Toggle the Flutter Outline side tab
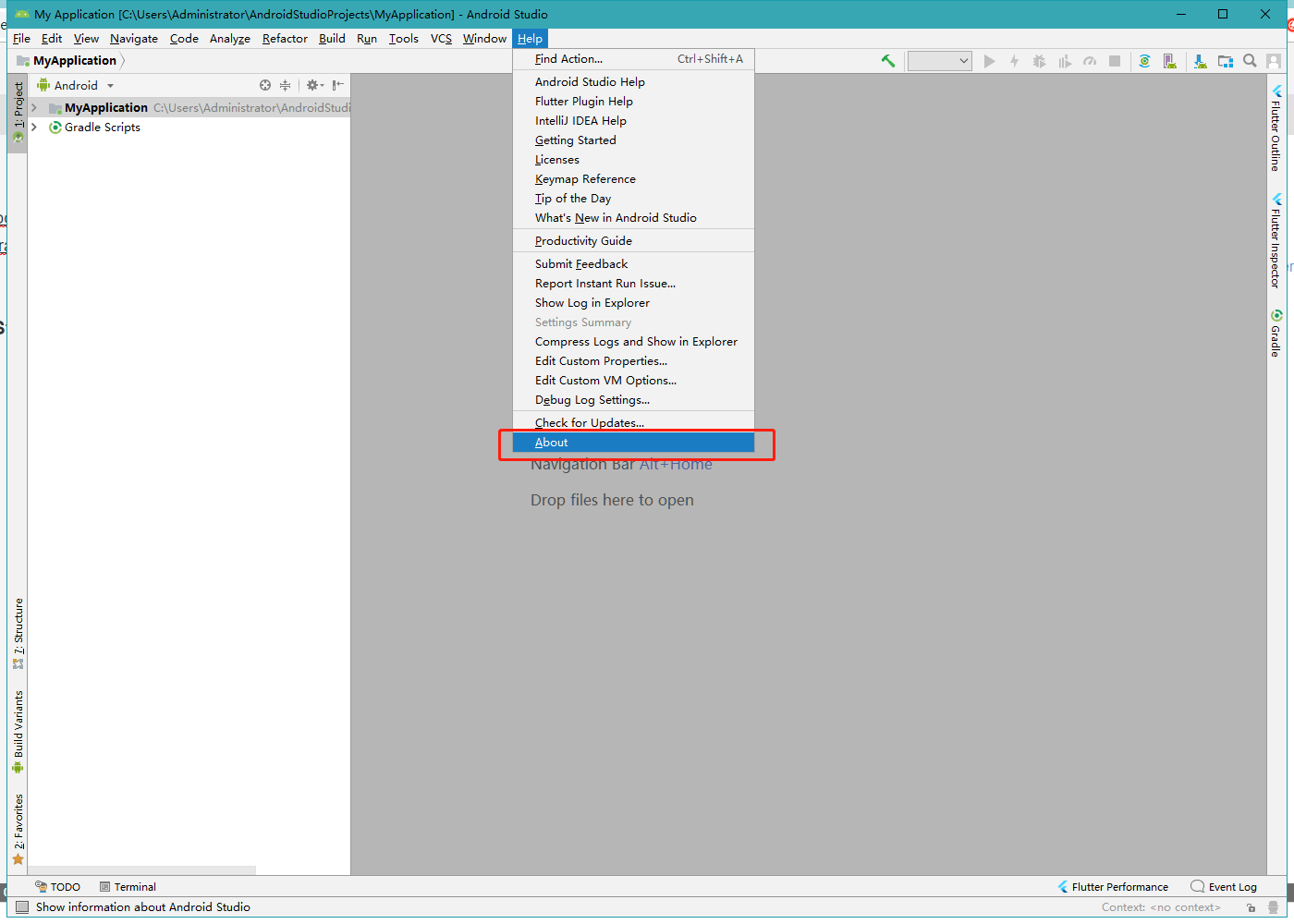 tap(1276, 128)
